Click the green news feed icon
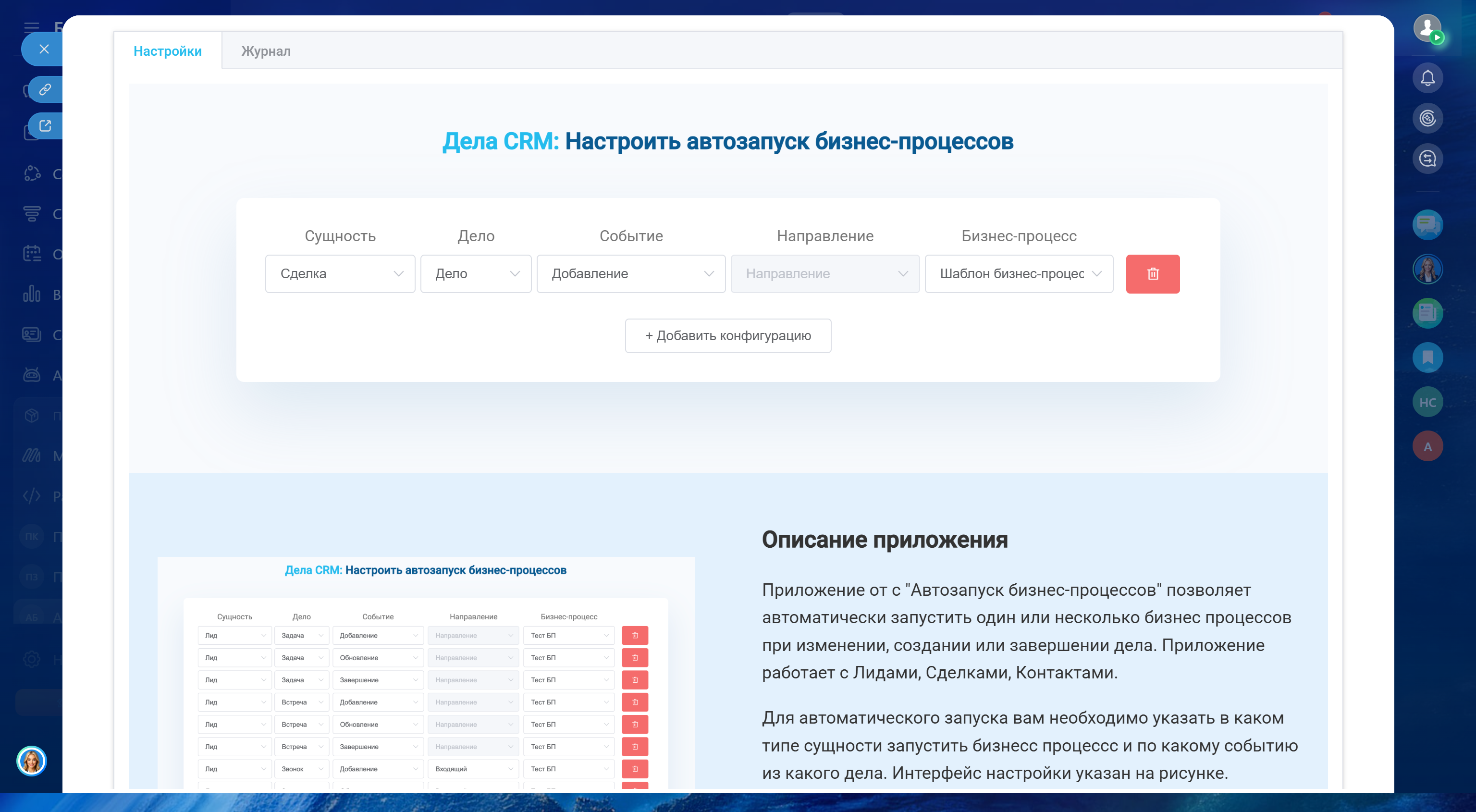The width and height of the screenshot is (1476, 812). [x=1427, y=313]
